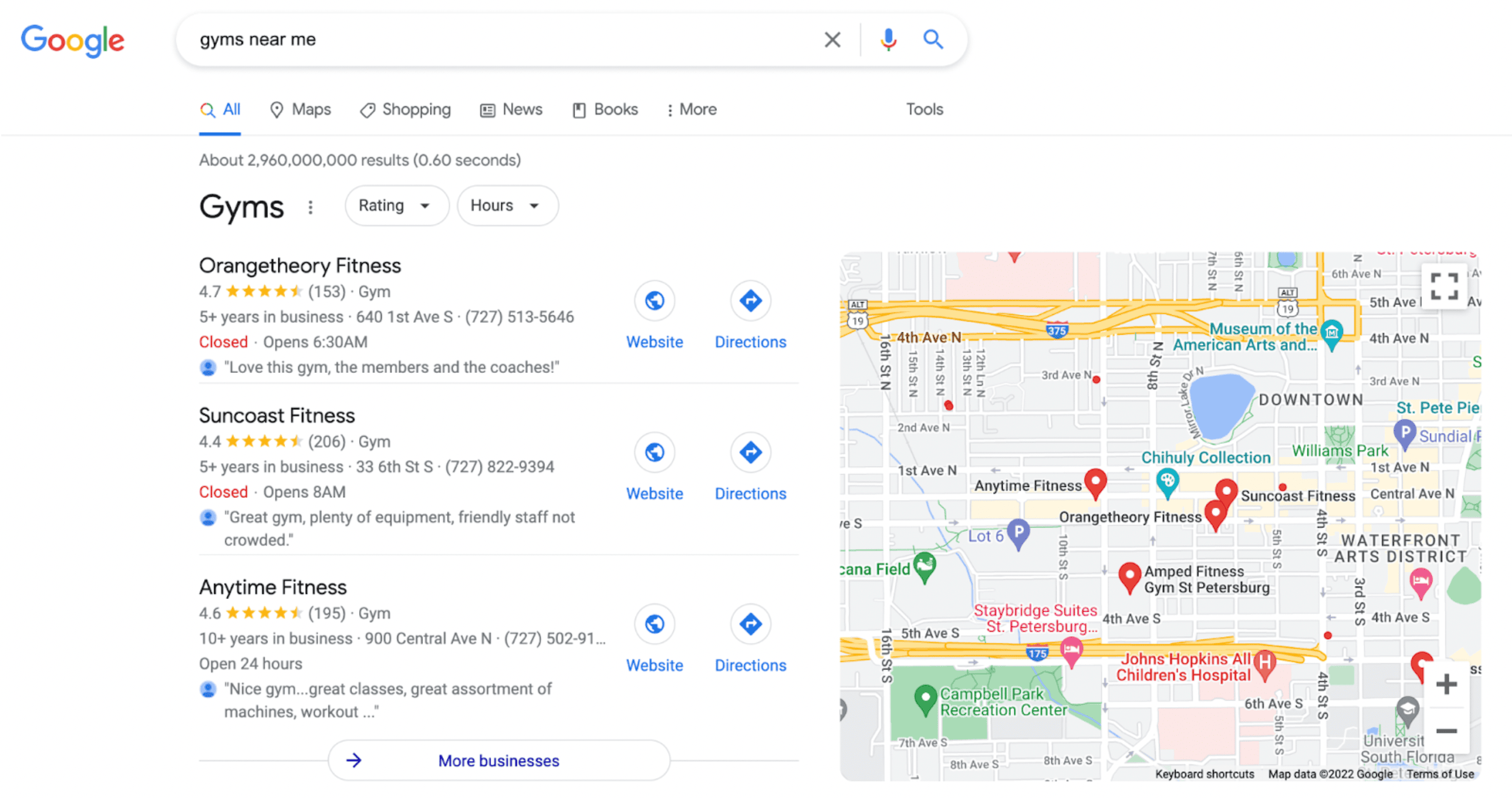1512x798 pixels.
Task: Open the Hours filter dropdown
Action: (x=508, y=206)
